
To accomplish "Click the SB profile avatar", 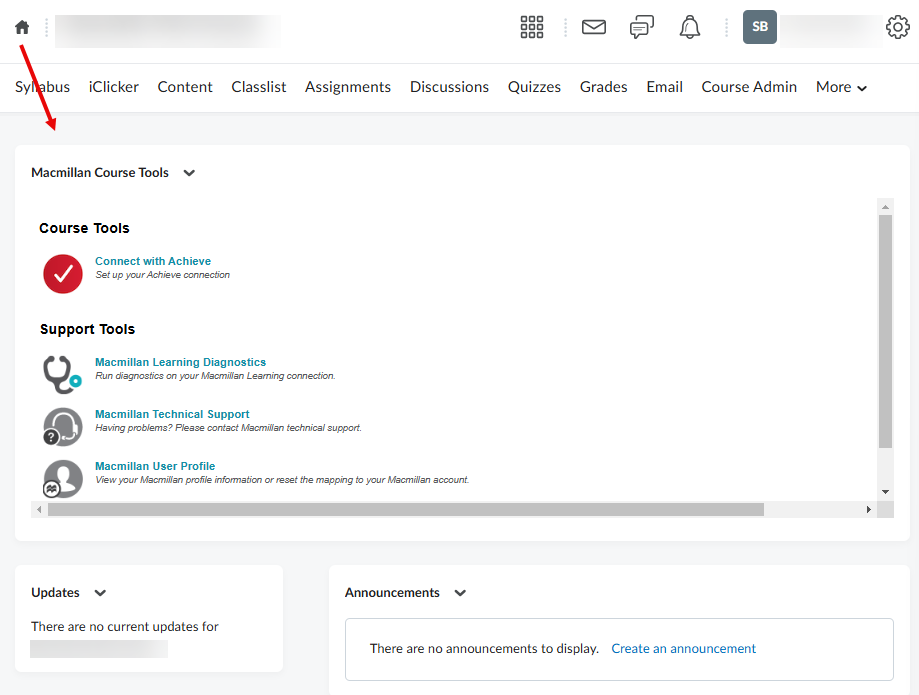I will (x=759, y=27).
